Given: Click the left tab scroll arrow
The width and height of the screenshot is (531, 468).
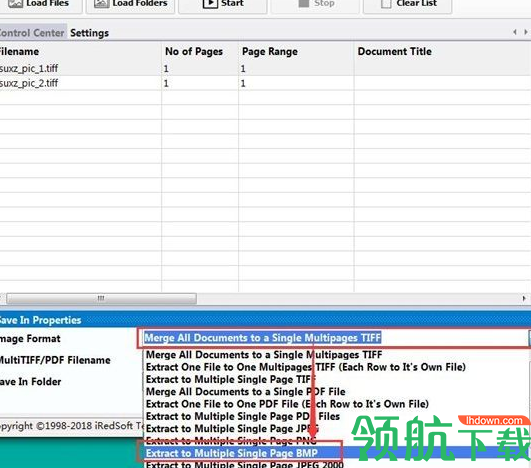Looking at the screenshot, I should pyautogui.click(x=515, y=32).
